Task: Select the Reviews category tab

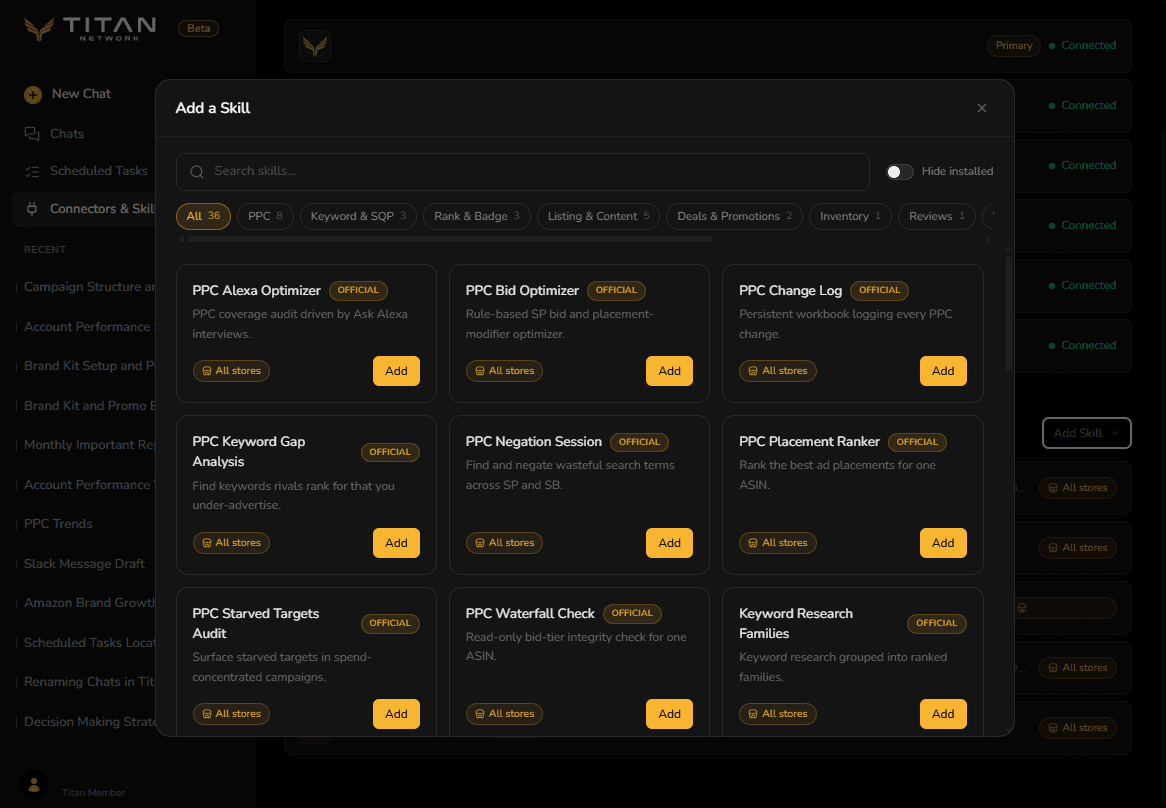Action: point(936,216)
